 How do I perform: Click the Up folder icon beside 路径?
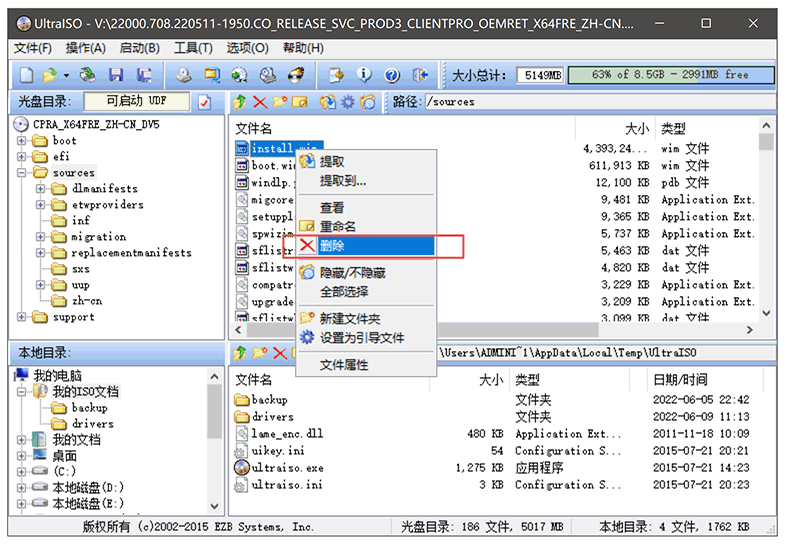pos(239,102)
